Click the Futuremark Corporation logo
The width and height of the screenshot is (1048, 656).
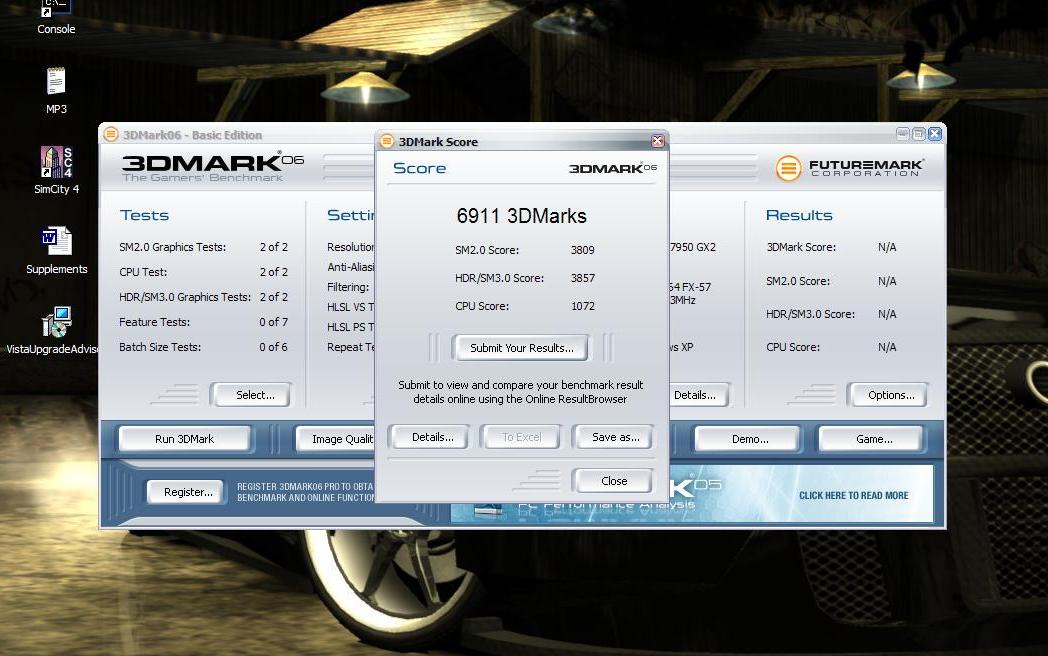point(849,168)
